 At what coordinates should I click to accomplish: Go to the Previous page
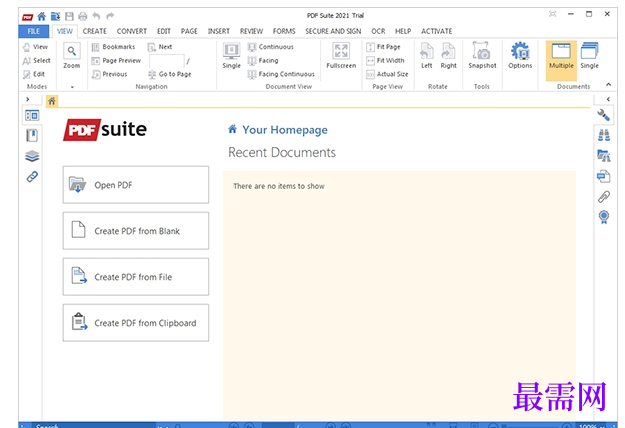(x=110, y=74)
